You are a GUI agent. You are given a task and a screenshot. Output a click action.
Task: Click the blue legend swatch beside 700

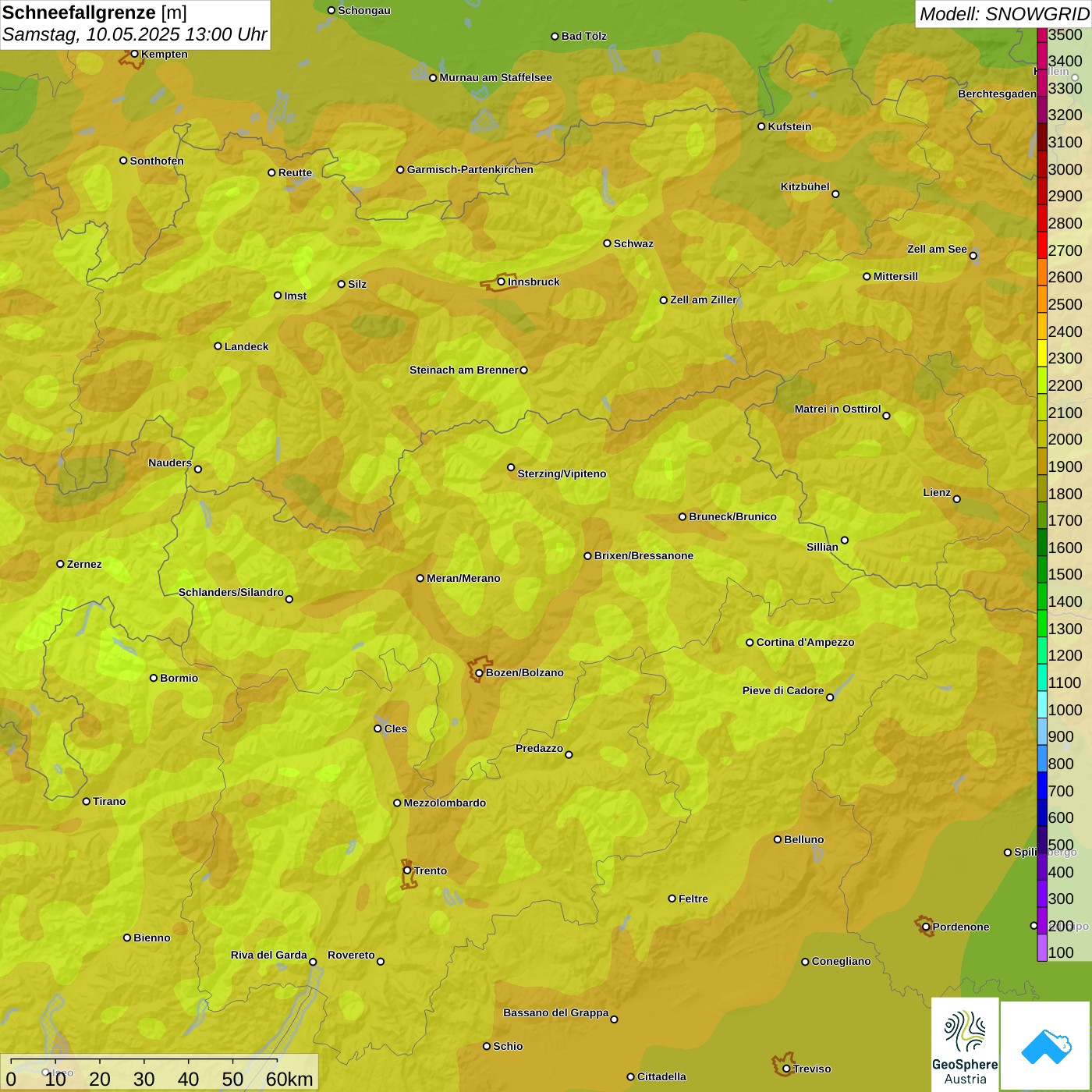coord(1042,785)
